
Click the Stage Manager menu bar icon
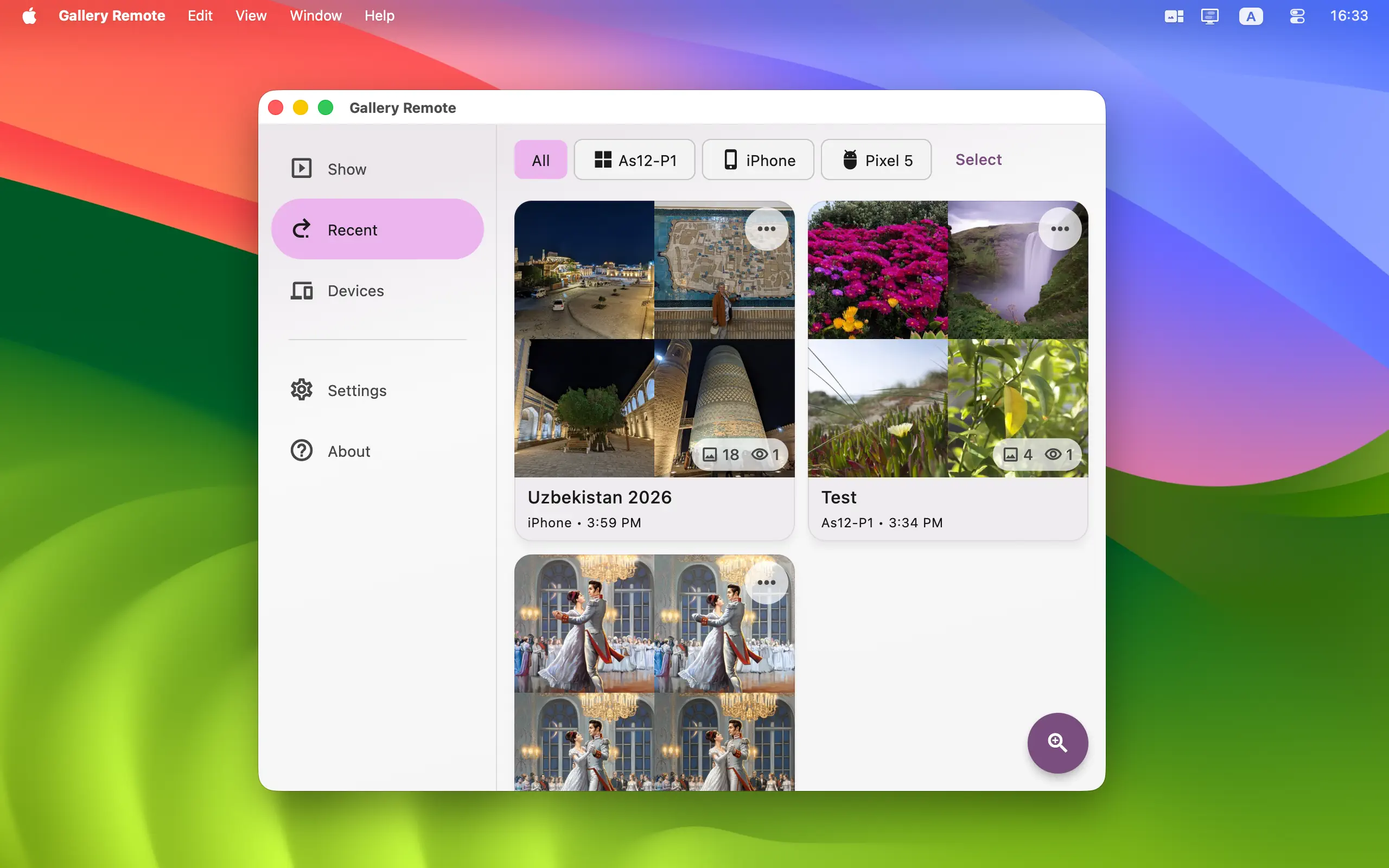pyautogui.click(x=1174, y=16)
